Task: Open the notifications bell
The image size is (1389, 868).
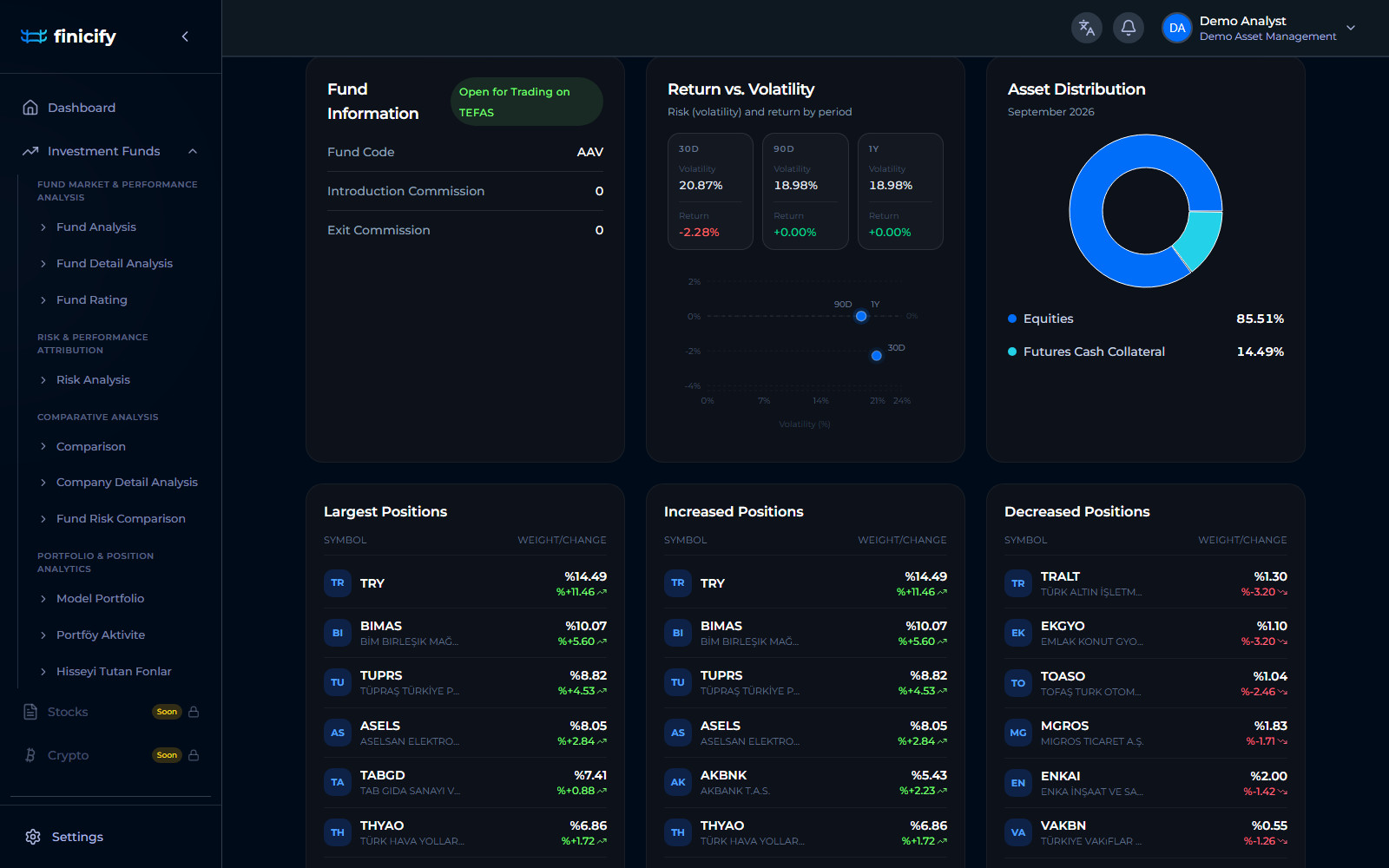Action: (1129, 28)
